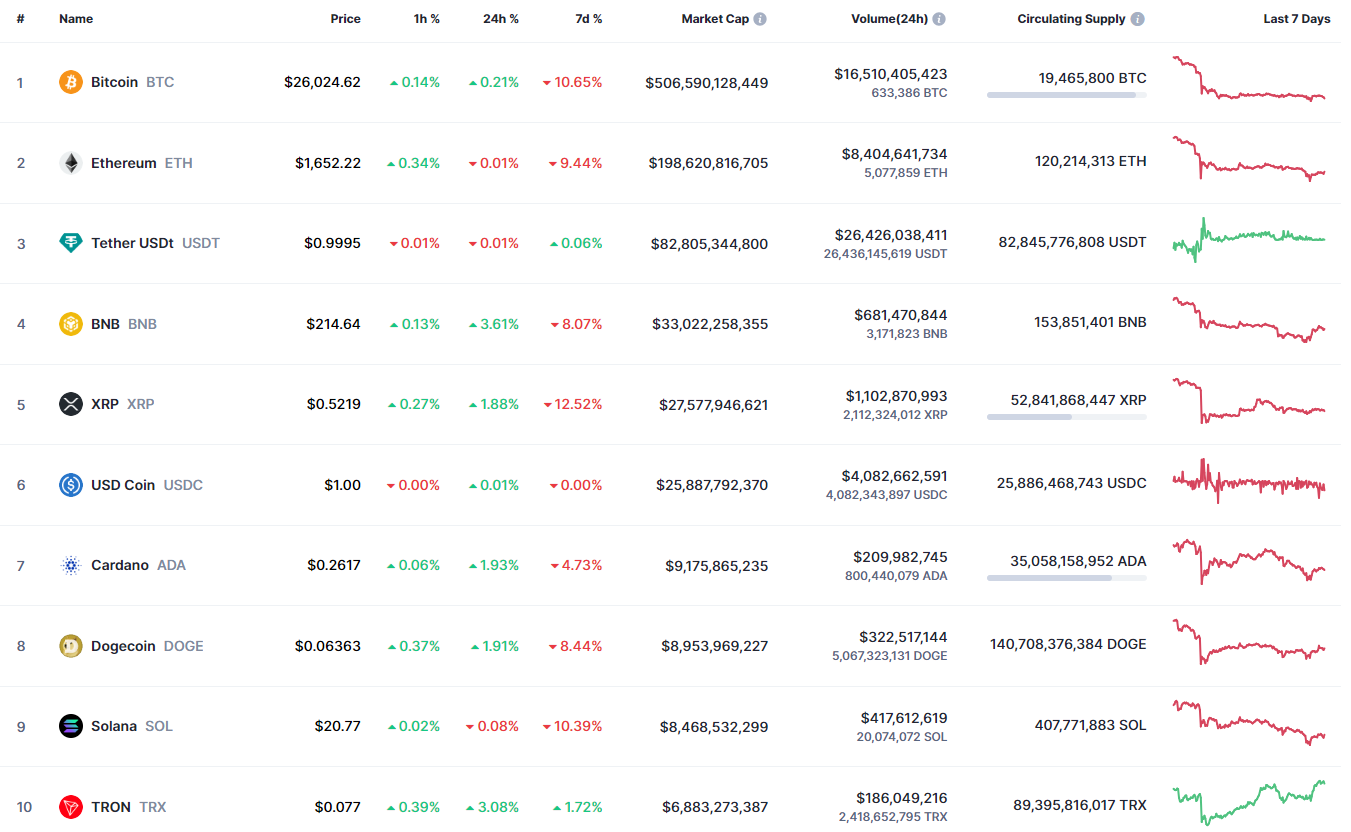Sort the table by Price column
1351x832 pixels.
click(x=345, y=18)
